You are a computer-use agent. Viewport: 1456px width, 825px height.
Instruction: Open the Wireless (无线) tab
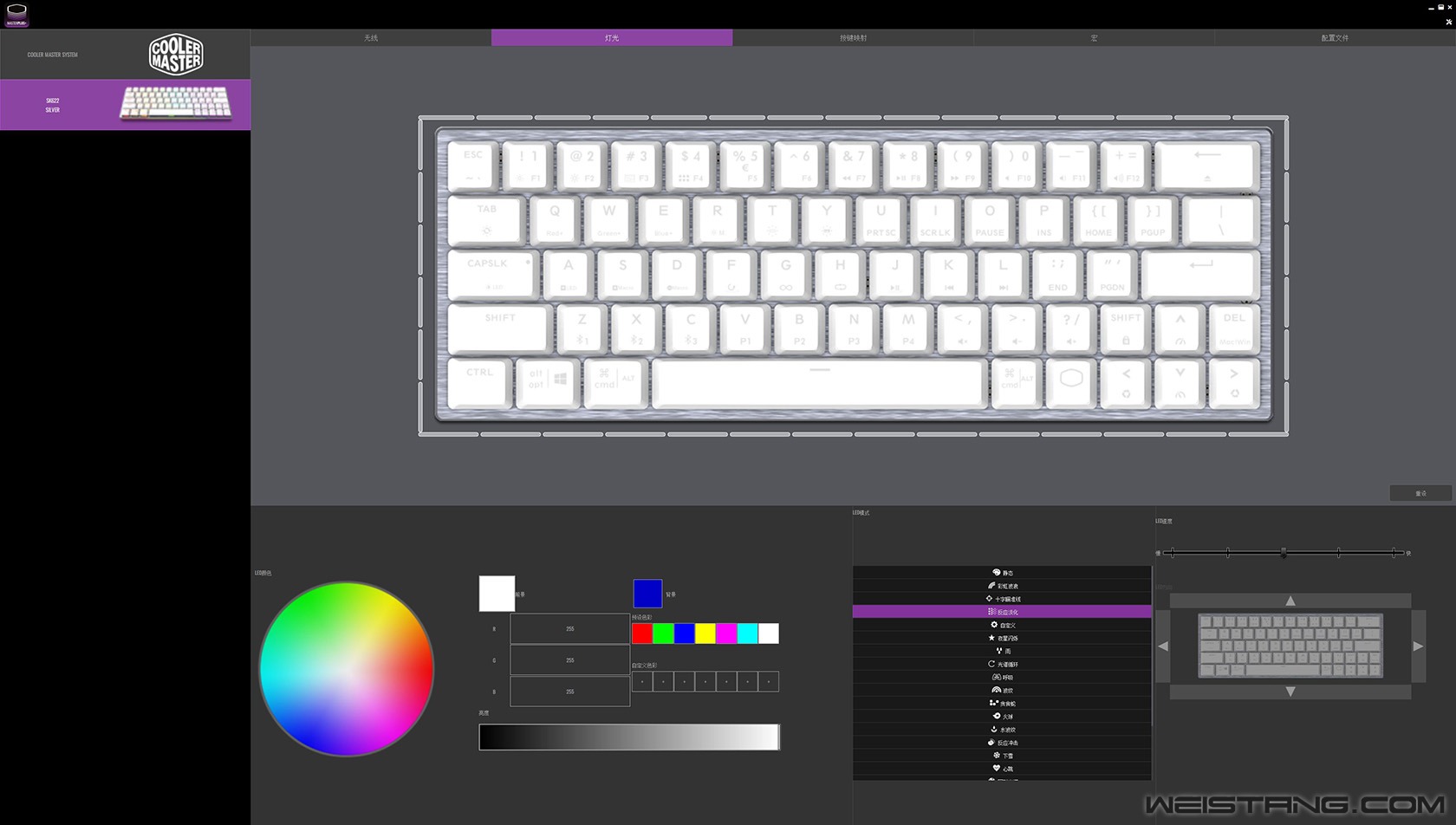tap(371, 38)
